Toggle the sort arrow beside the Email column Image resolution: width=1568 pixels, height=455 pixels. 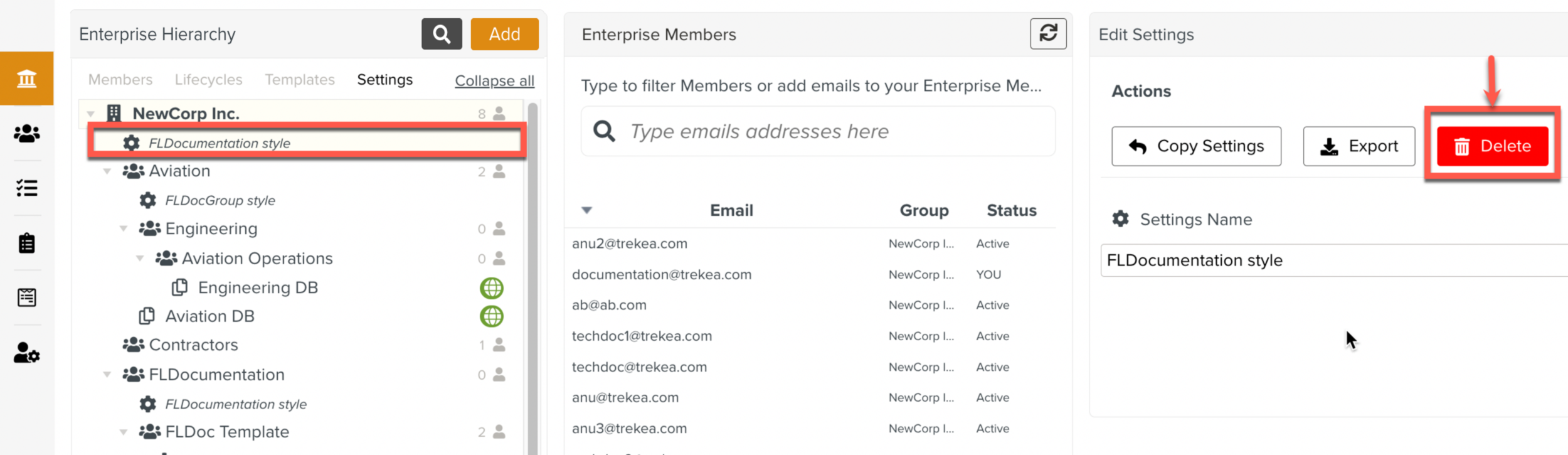[586, 210]
